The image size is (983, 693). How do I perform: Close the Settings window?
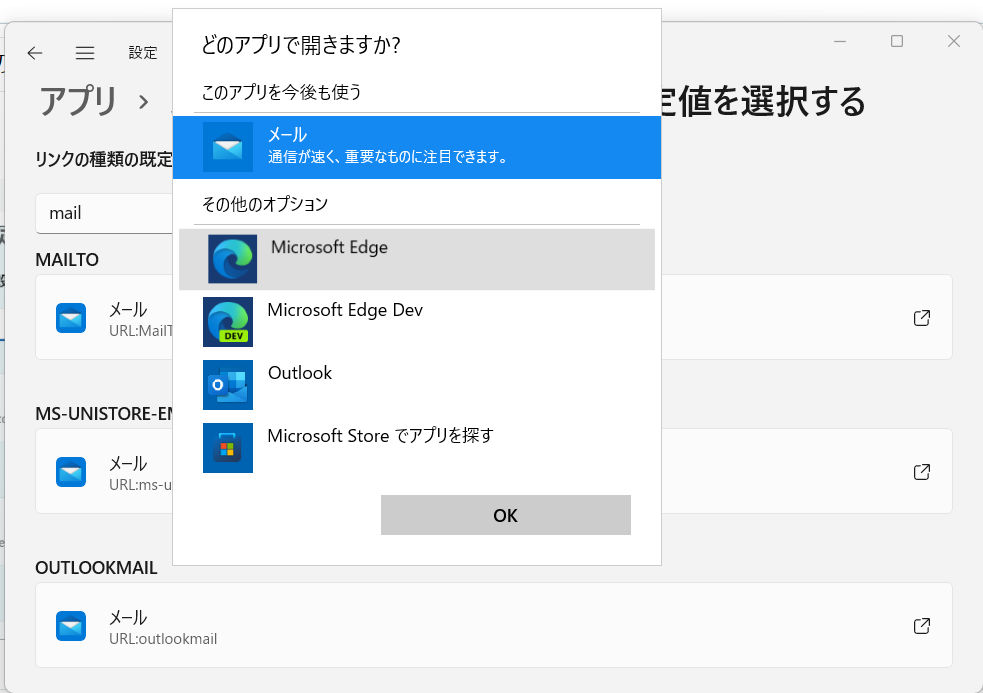point(954,41)
